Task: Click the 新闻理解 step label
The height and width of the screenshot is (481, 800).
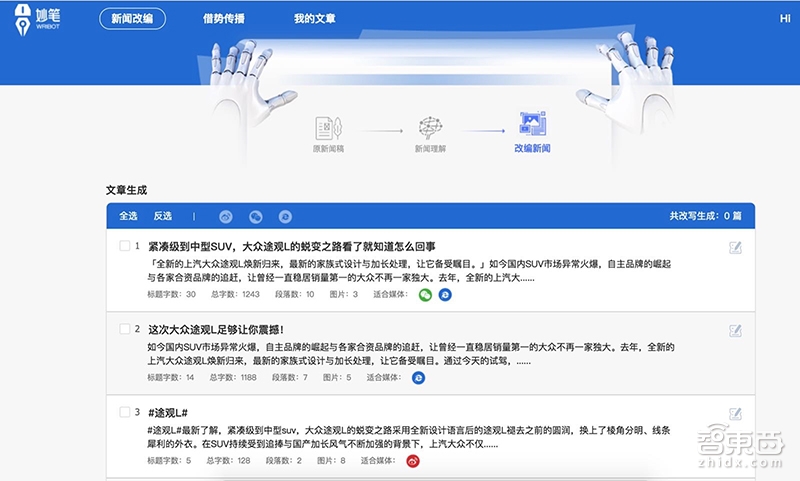Action: (x=430, y=149)
